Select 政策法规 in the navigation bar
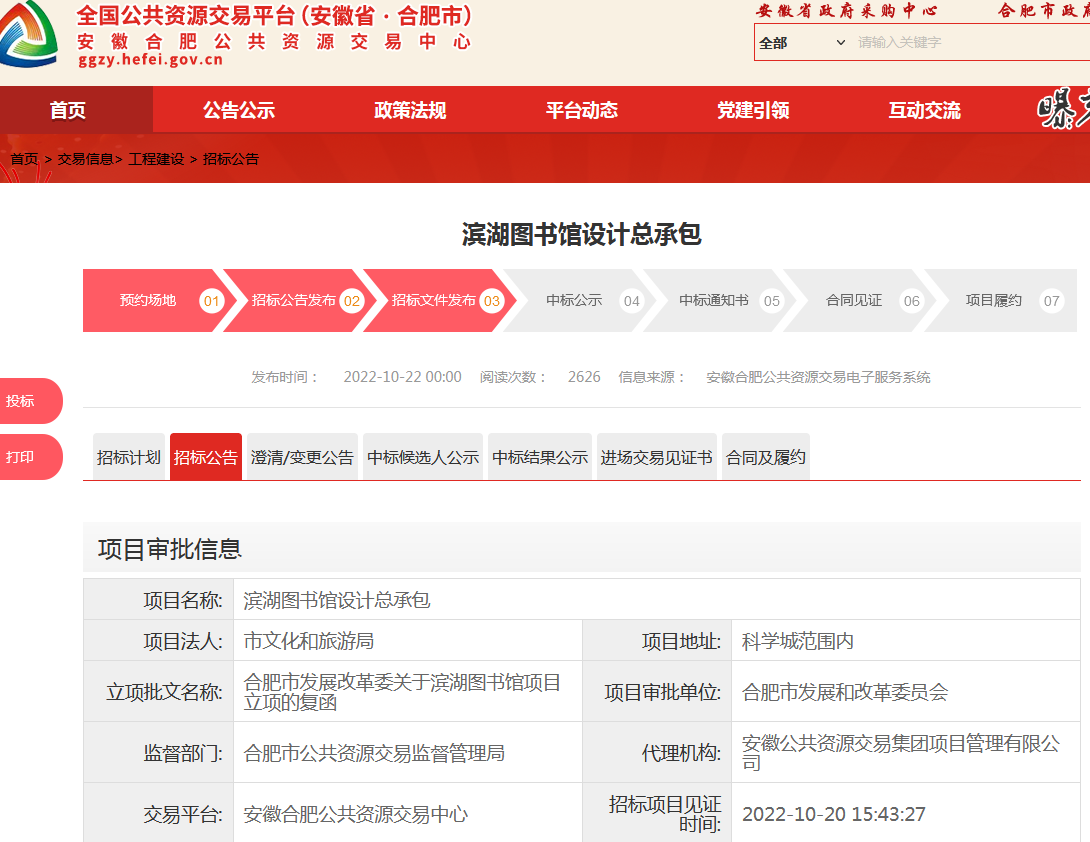This screenshot has height=842, width=1090. 410,110
